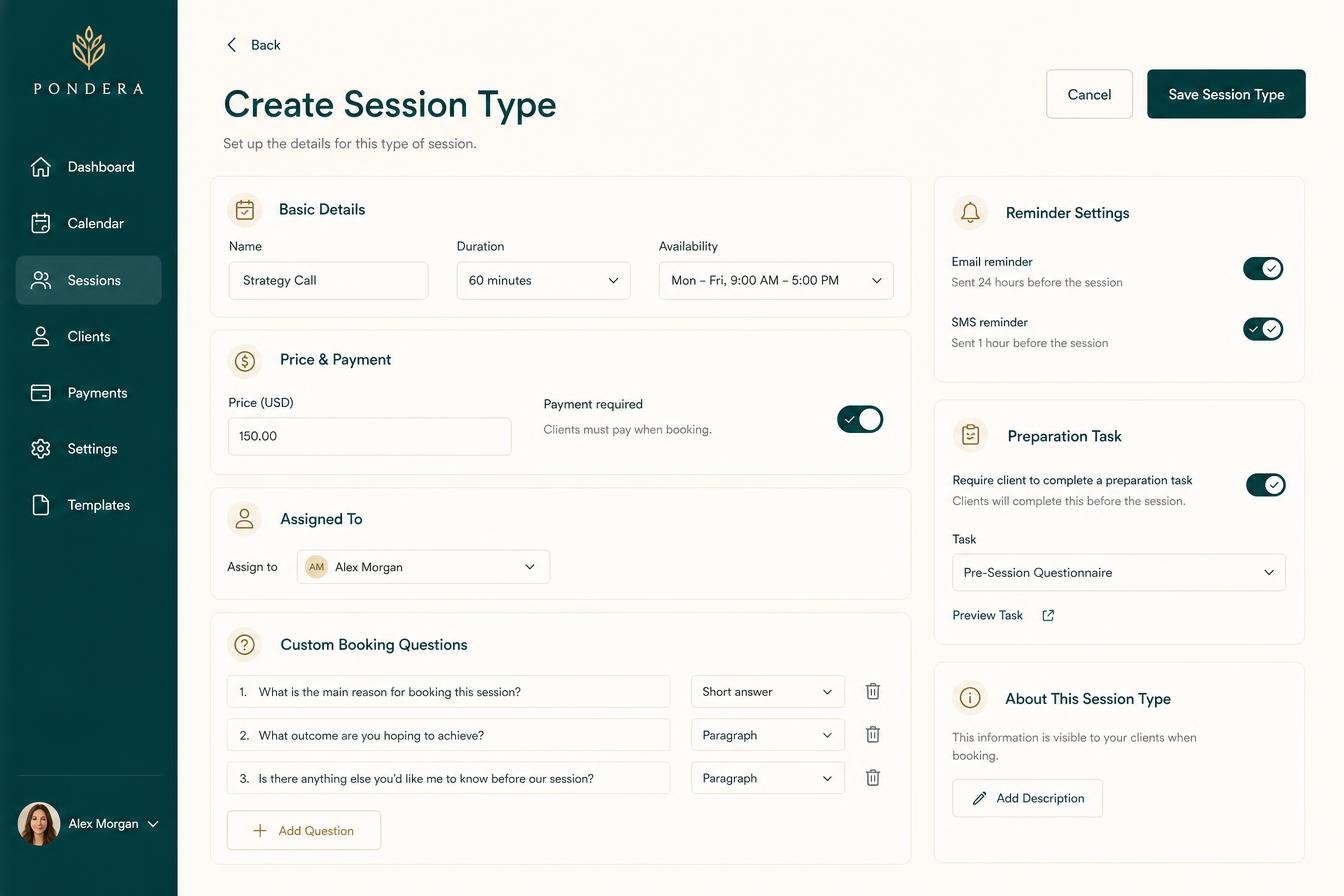The image size is (1344, 896).
Task: Change question 1 Short answer type dropdown
Action: point(768,692)
